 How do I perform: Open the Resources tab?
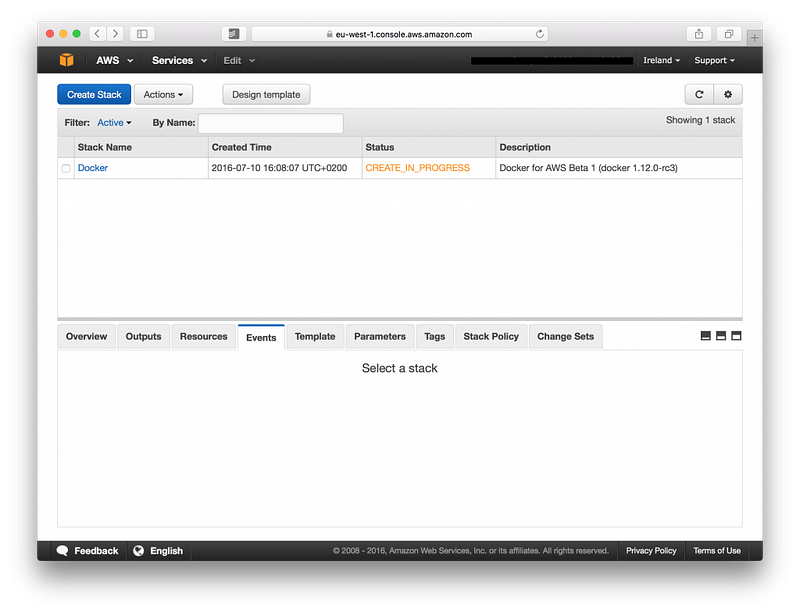coord(204,336)
